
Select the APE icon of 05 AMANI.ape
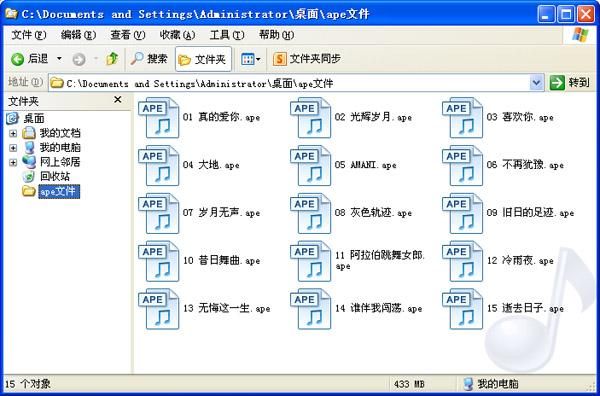(x=310, y=165)
